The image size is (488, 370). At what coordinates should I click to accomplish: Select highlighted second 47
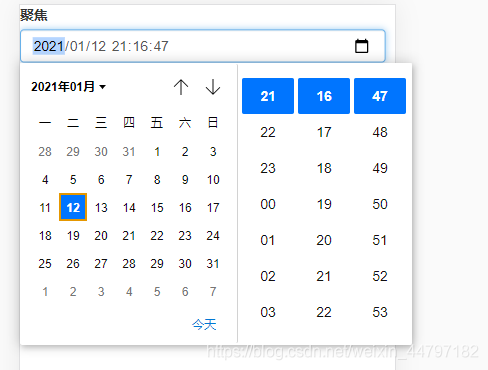380,96
